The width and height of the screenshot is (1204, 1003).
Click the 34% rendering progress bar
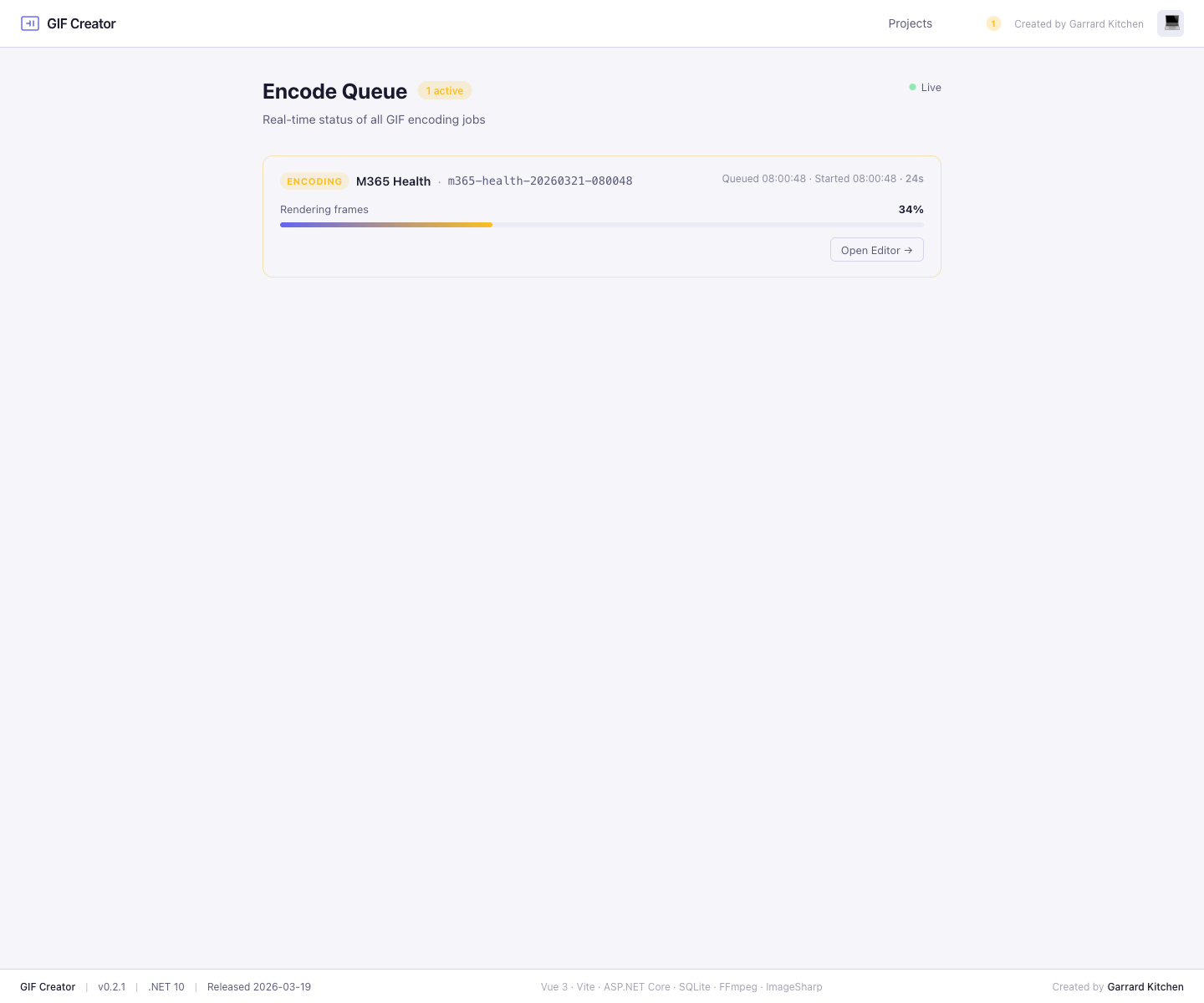coord(602,224)
